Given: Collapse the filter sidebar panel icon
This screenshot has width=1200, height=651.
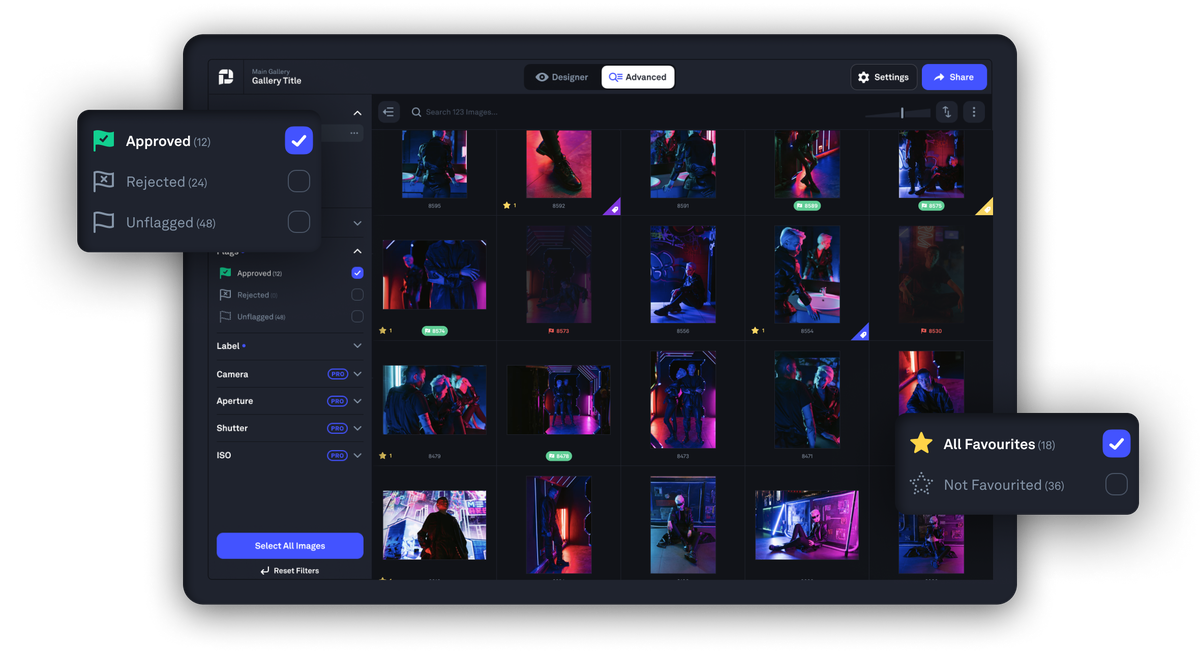Looking at the screenshot, I should (389, 112).
